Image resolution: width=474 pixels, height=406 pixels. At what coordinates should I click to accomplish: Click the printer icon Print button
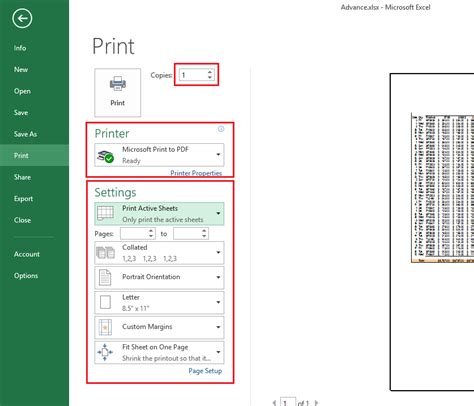pyautogui.click(x=118, y=93)
